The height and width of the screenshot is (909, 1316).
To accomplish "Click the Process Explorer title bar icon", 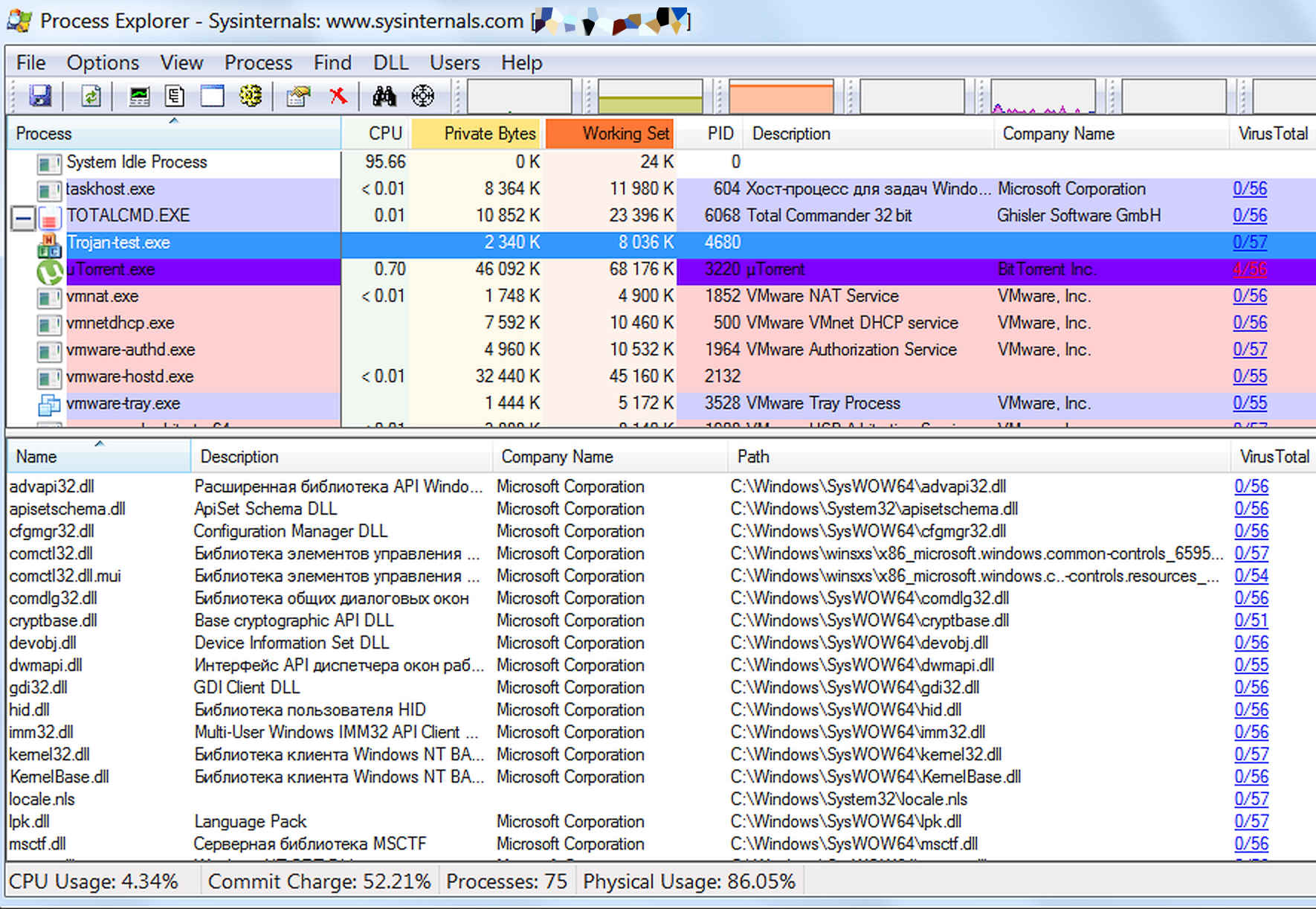I will [x=19, y=21].
